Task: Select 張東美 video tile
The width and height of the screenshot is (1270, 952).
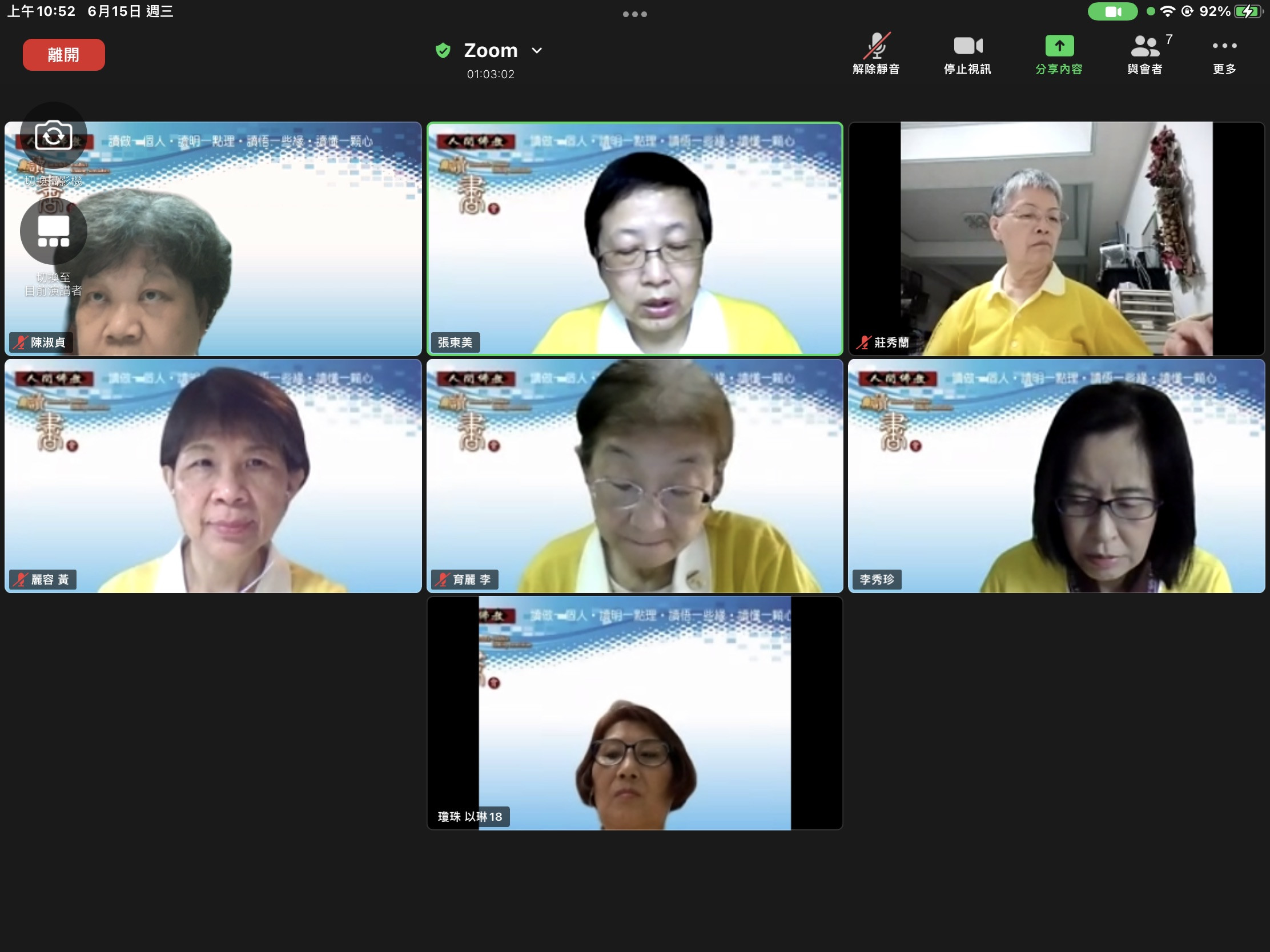Action: coord(634,238)
